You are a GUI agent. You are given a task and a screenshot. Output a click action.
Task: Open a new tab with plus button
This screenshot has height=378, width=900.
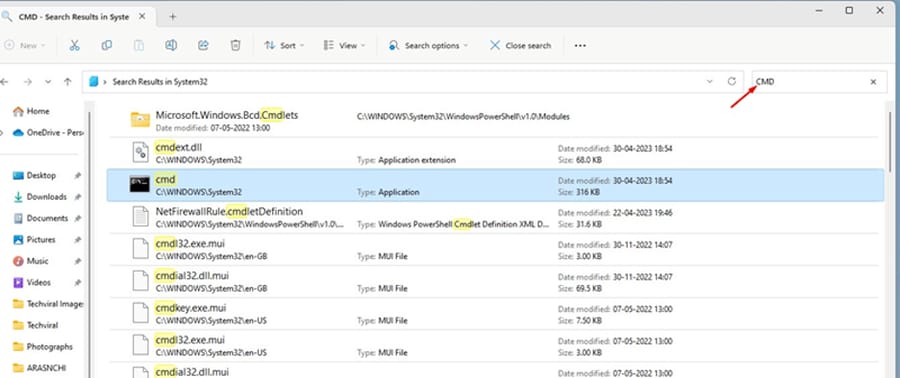(173, 17)
